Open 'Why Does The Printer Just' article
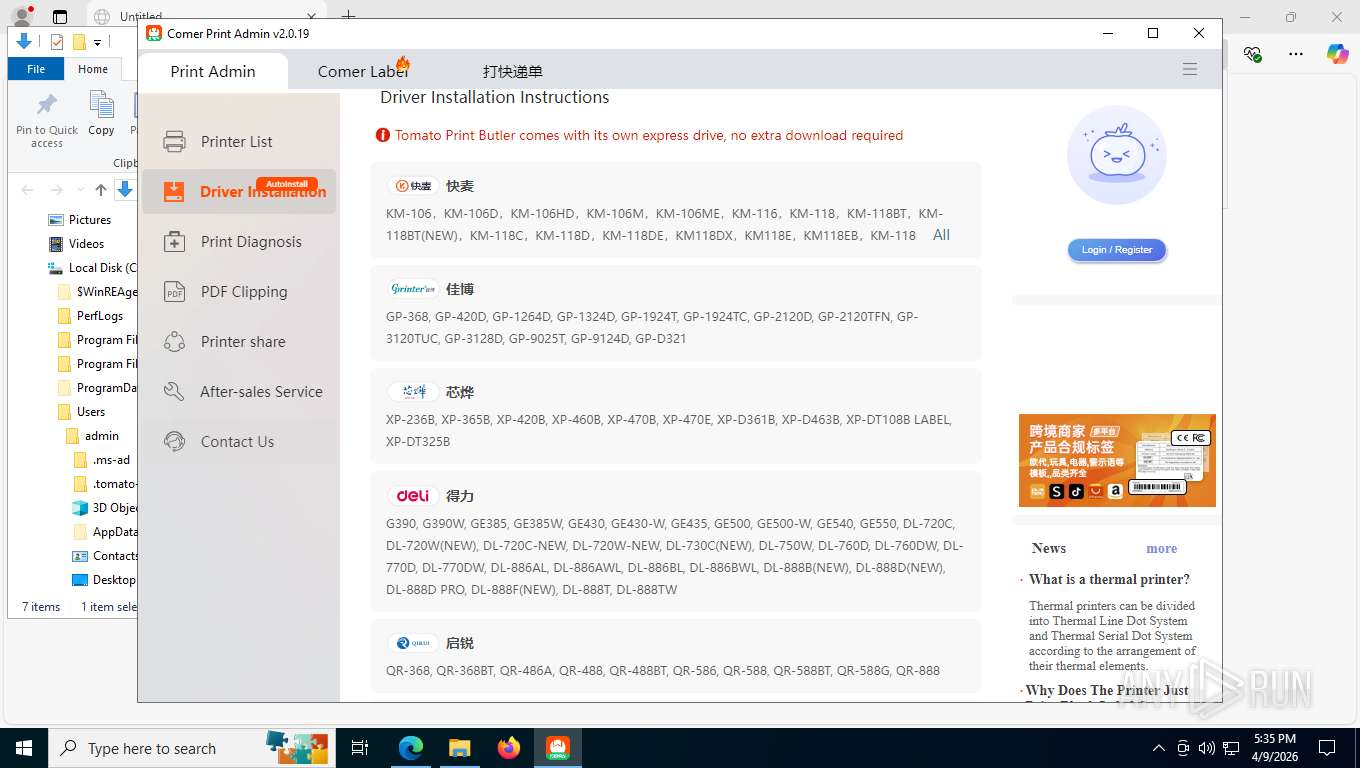The height and width of the screenshot is (768, 1360). tap(1107, 690)
